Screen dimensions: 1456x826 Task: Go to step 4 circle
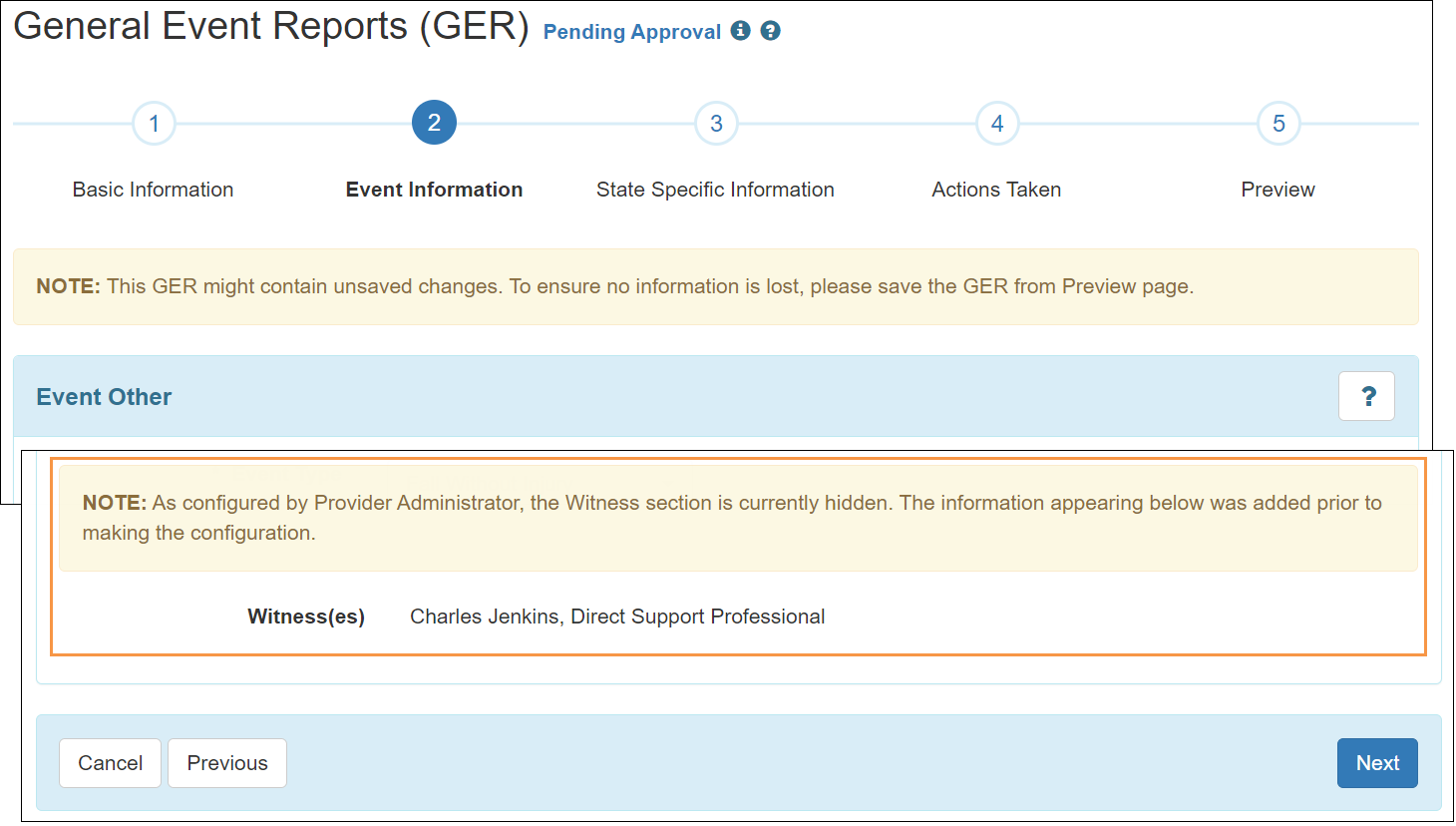[997, 124]
